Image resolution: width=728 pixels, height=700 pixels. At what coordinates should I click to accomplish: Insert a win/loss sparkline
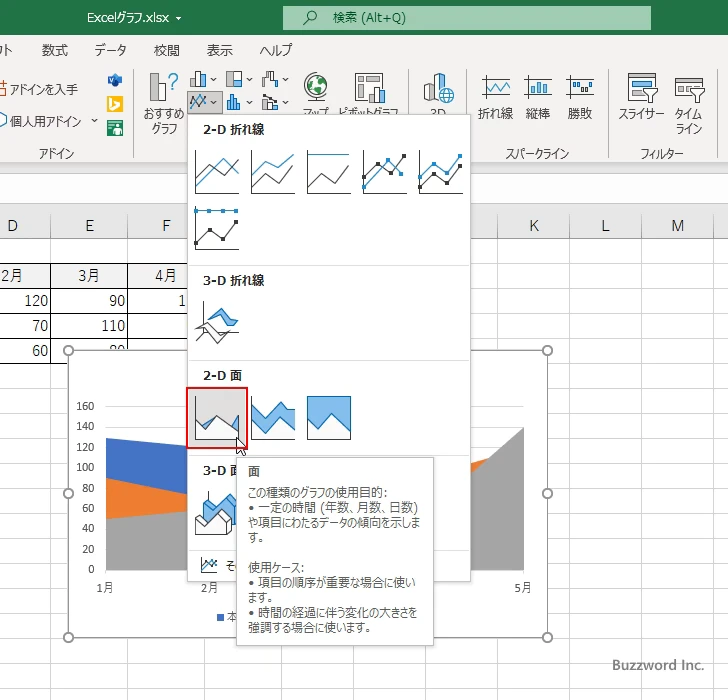pos(580,97)
